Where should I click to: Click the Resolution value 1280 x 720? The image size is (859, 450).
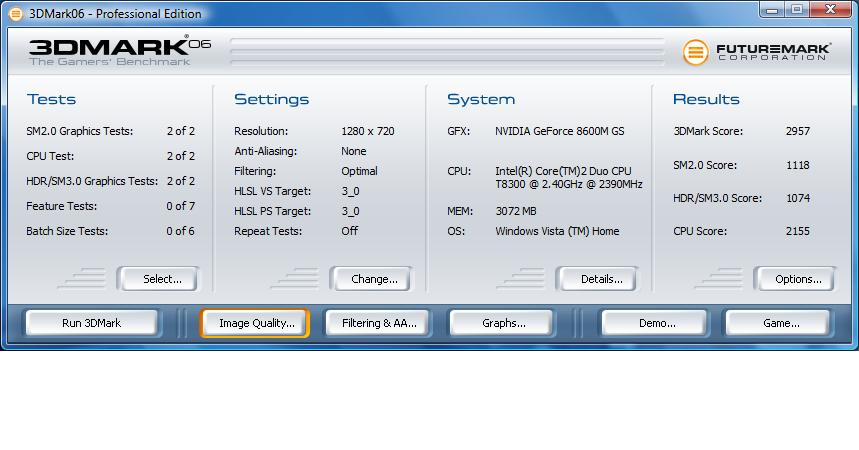[368, 131]
